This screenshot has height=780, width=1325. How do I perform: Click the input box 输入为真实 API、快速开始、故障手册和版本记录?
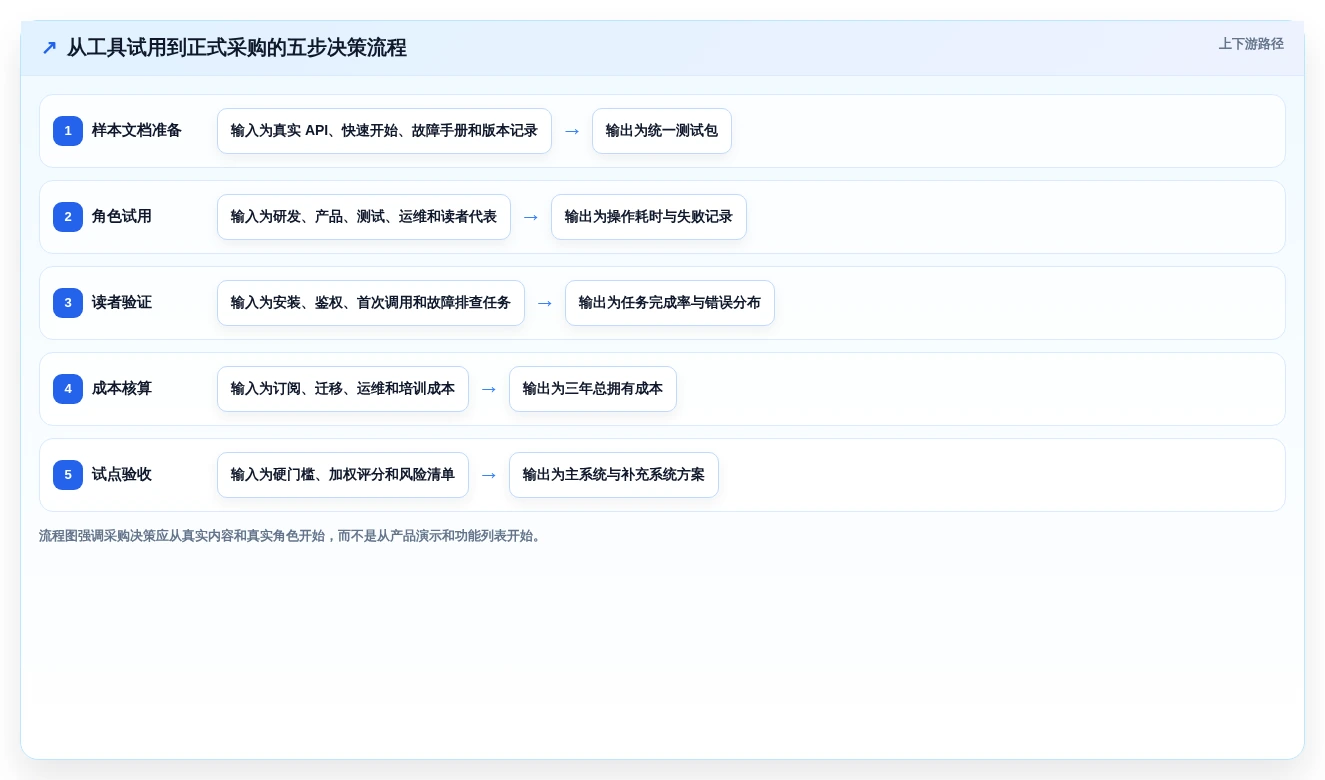[384, 131]
